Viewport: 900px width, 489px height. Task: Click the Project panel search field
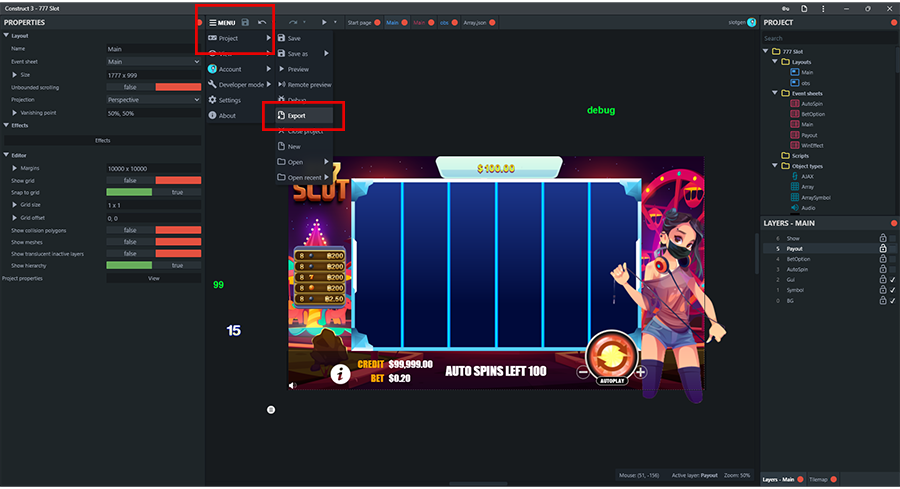[829, 38]
